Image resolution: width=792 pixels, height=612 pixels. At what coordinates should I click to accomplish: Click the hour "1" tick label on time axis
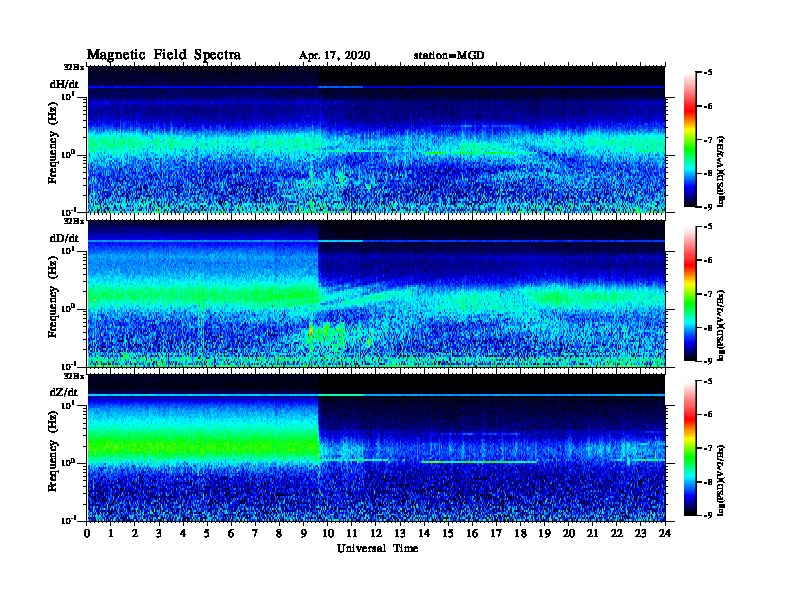111,533
